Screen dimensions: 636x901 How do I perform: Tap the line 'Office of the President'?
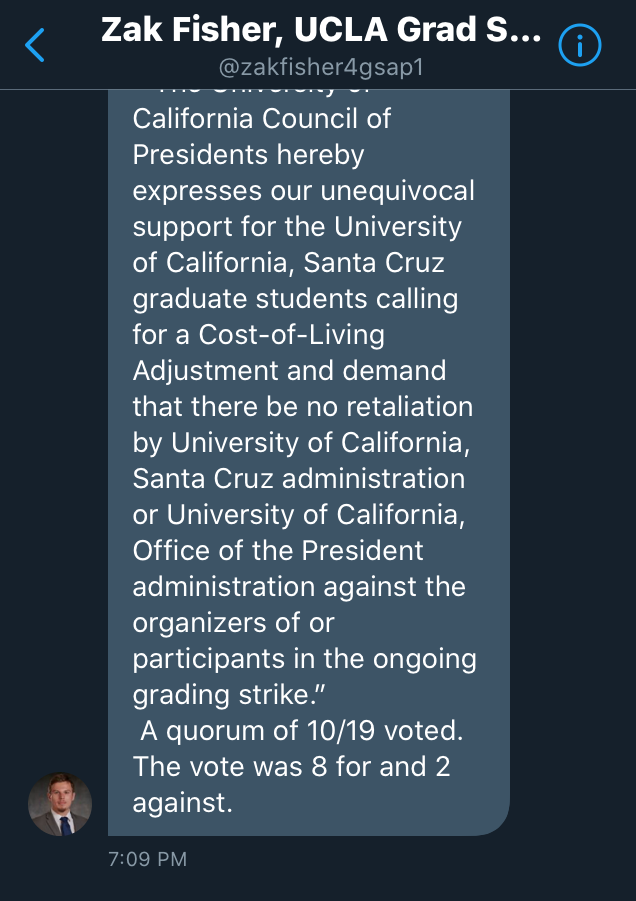click(x=278, y=551)
